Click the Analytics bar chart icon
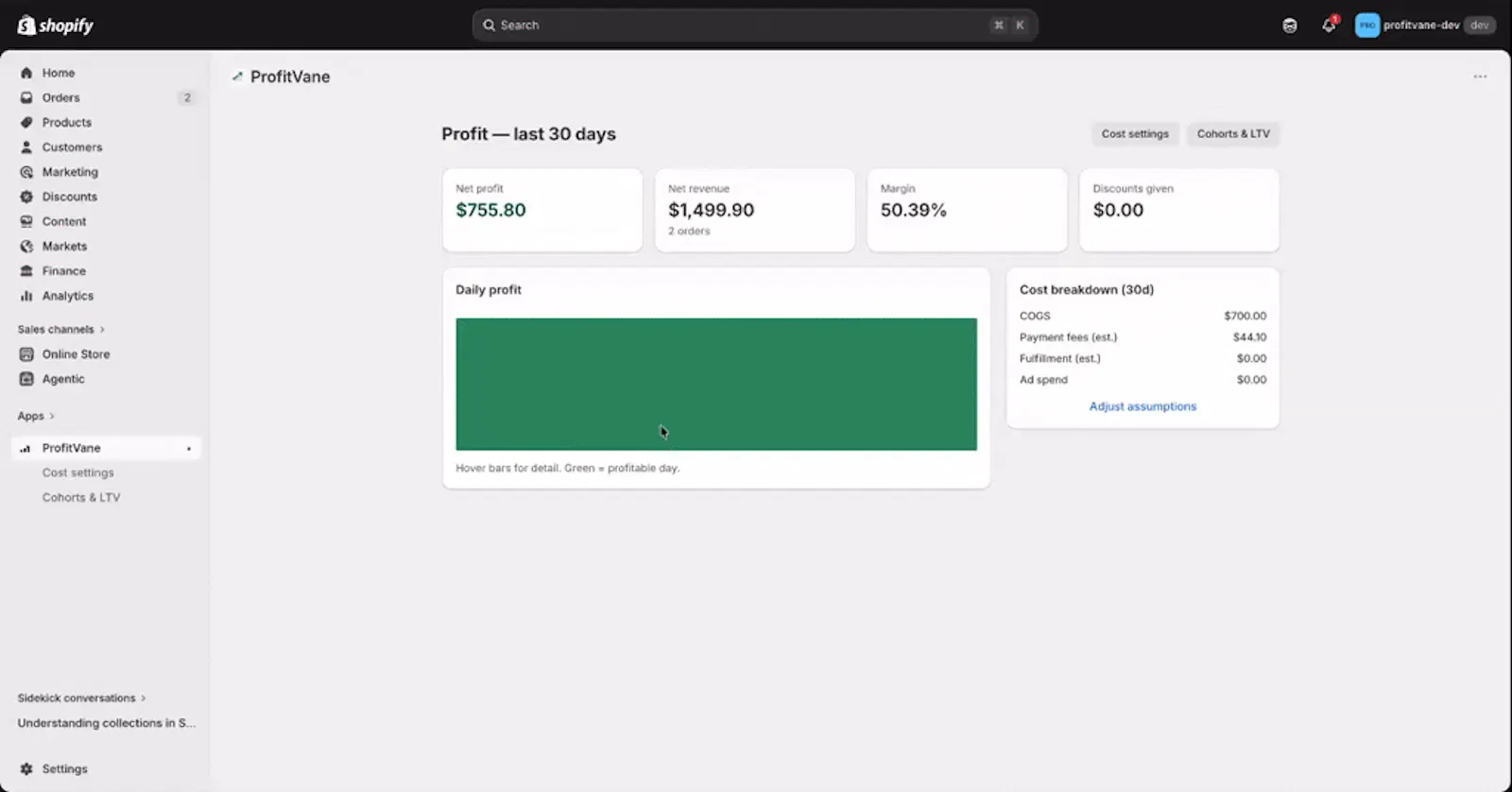The height and width of the screenshot is (792, 1512). coord(26,296)
